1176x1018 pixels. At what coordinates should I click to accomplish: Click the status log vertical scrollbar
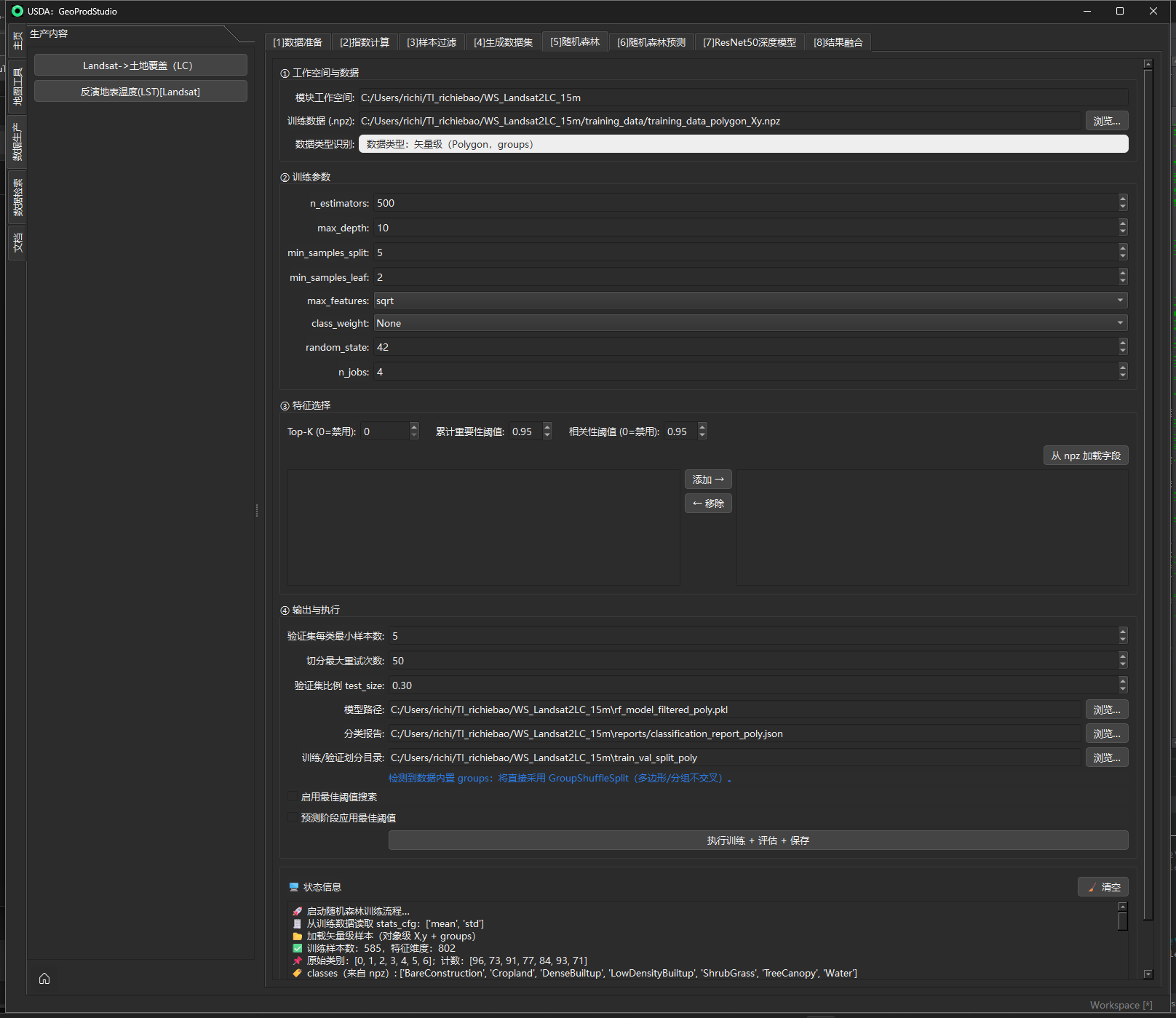1123,921
